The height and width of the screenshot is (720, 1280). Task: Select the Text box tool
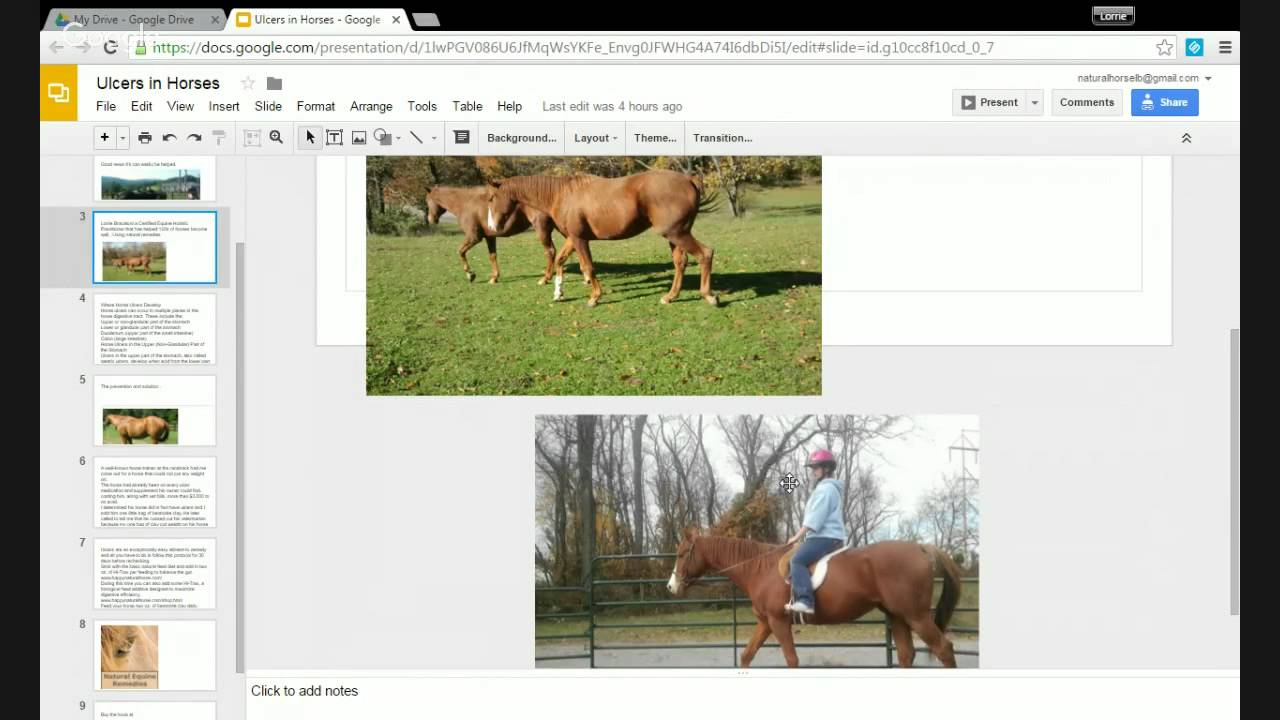click(334, 138)
